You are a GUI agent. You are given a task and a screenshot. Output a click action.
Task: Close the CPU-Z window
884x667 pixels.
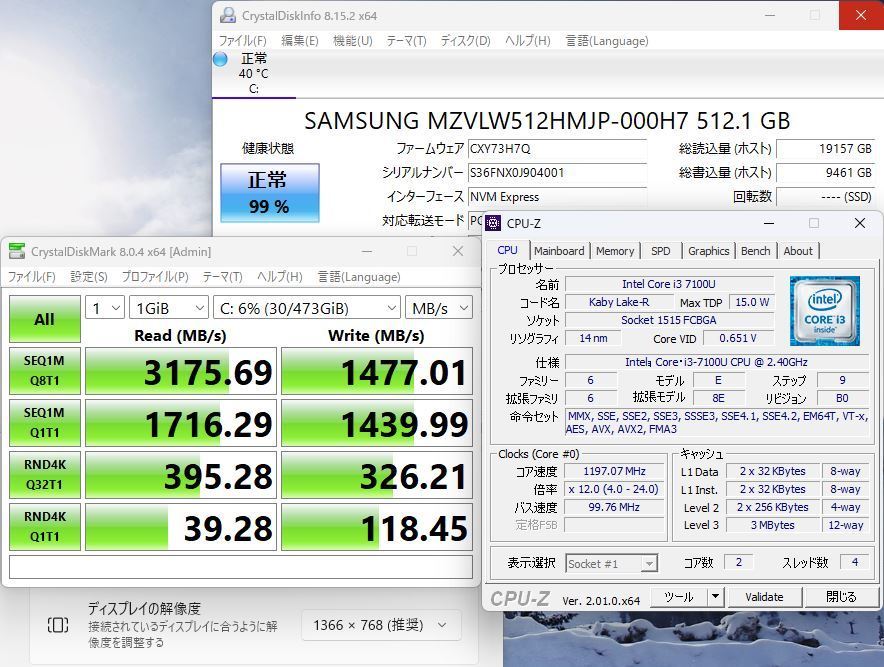(x=860, y=223)
